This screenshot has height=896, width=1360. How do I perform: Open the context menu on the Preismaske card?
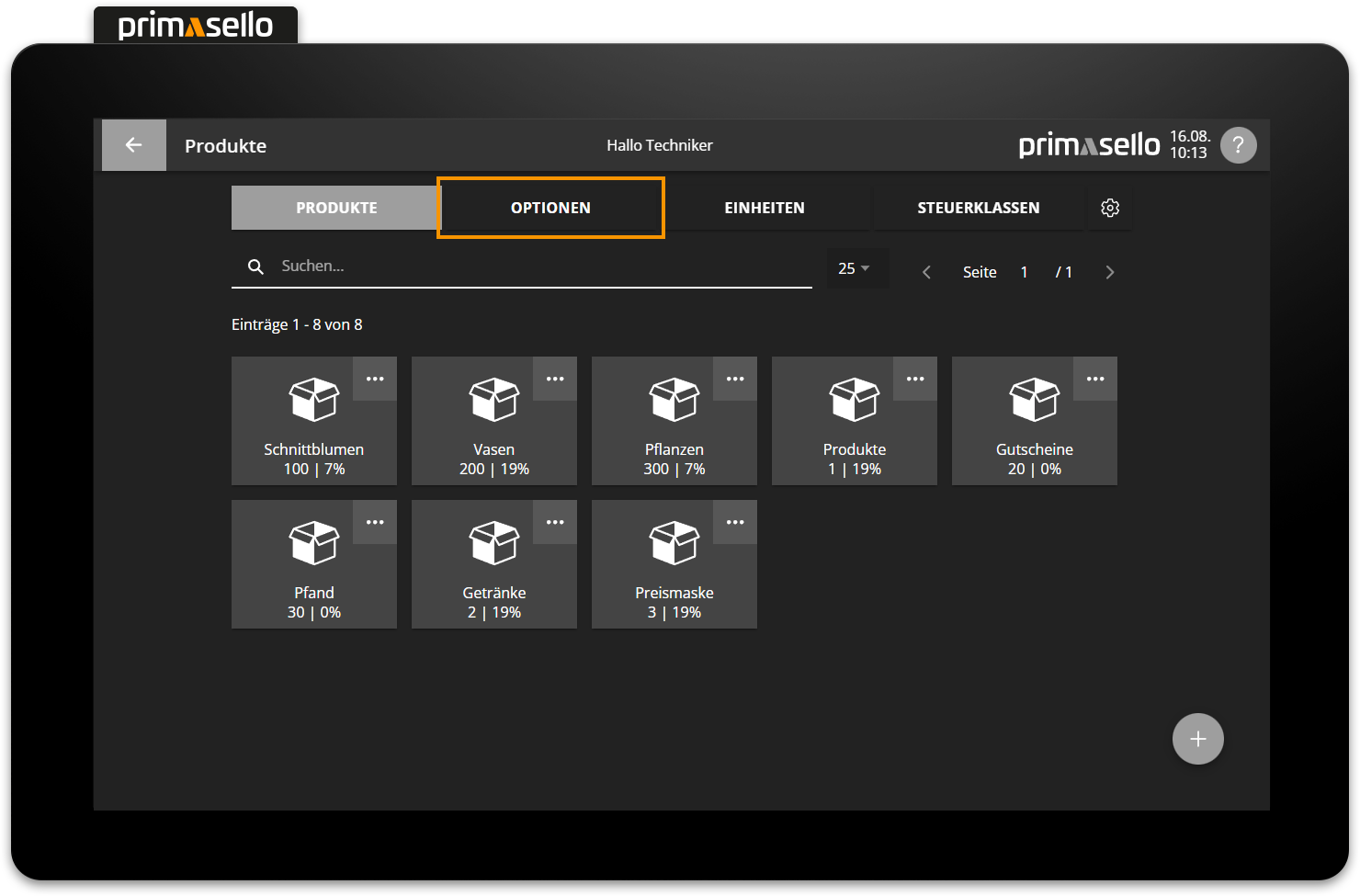tap(734, 522)
